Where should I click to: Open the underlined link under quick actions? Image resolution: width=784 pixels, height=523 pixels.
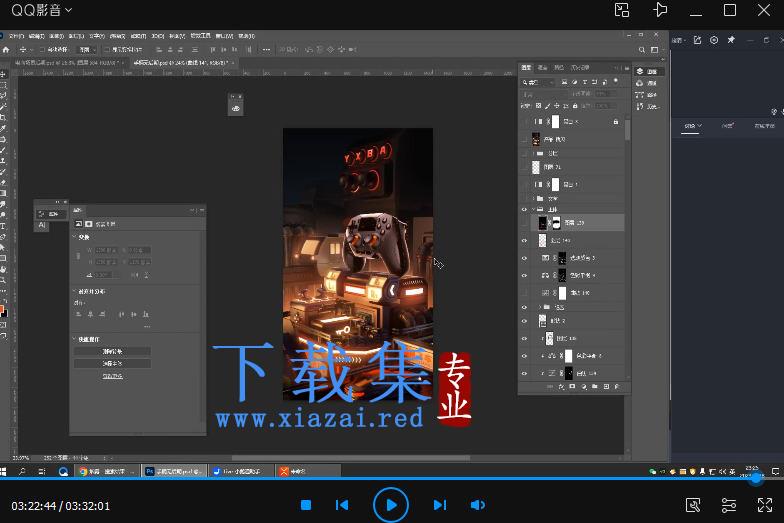112,376
